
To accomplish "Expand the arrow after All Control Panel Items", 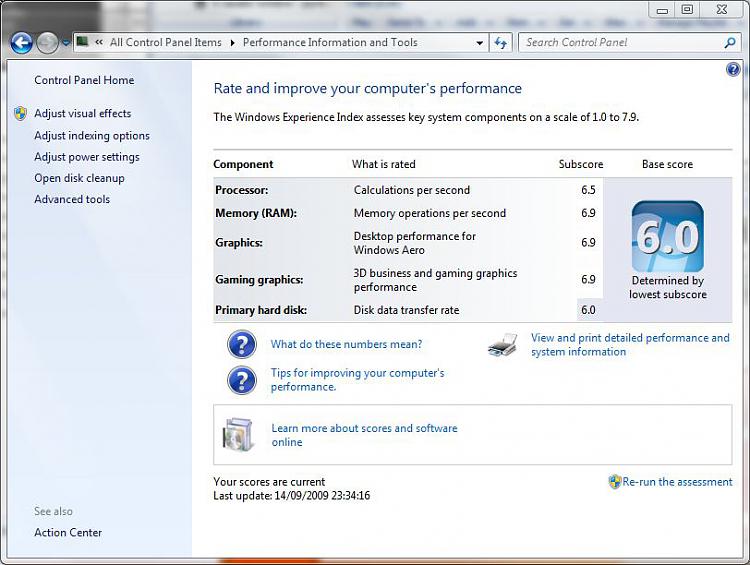I will click(232, 43).
